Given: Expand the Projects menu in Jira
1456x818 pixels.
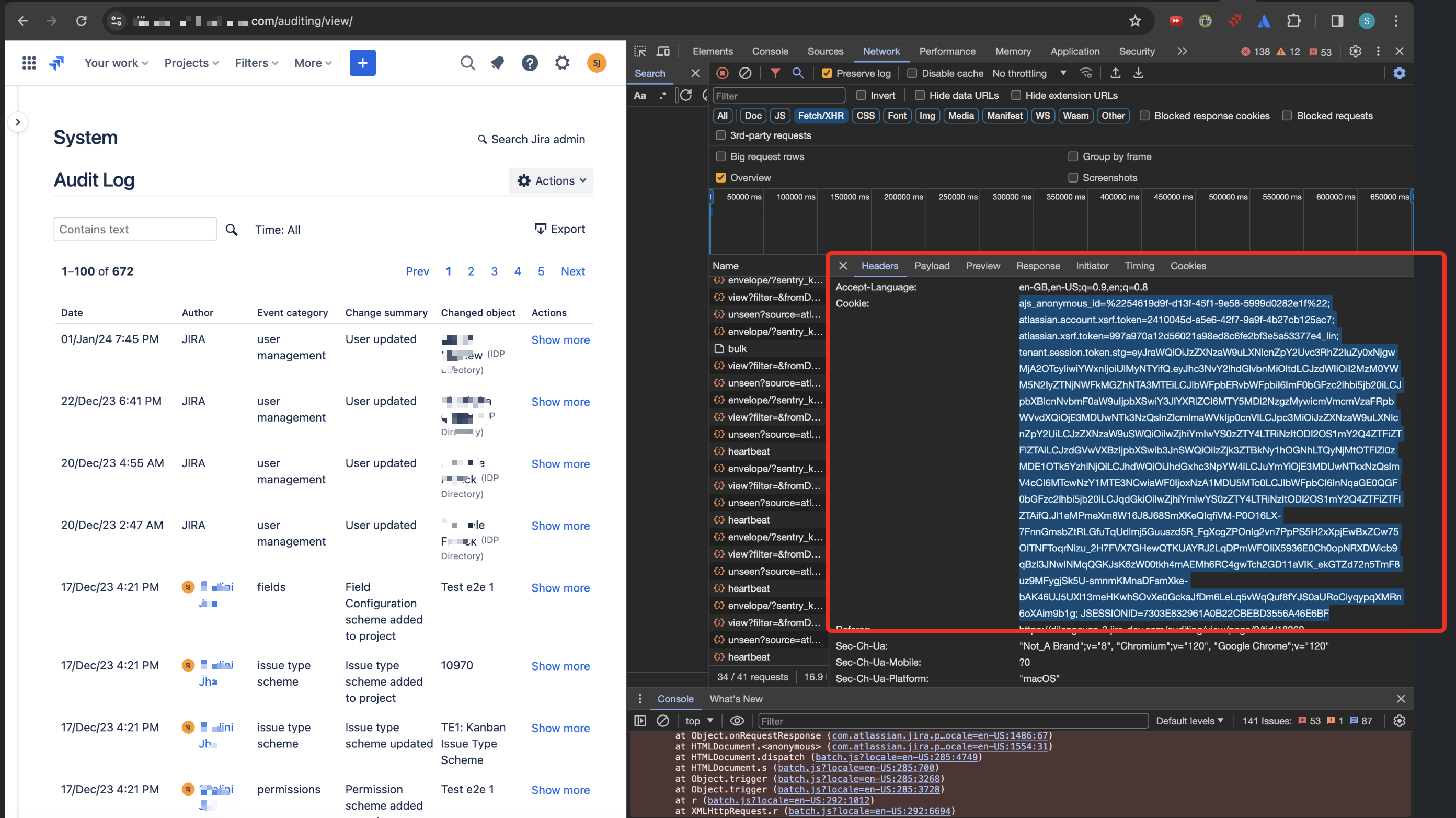Looking at the screenshot, I should 191,63.
